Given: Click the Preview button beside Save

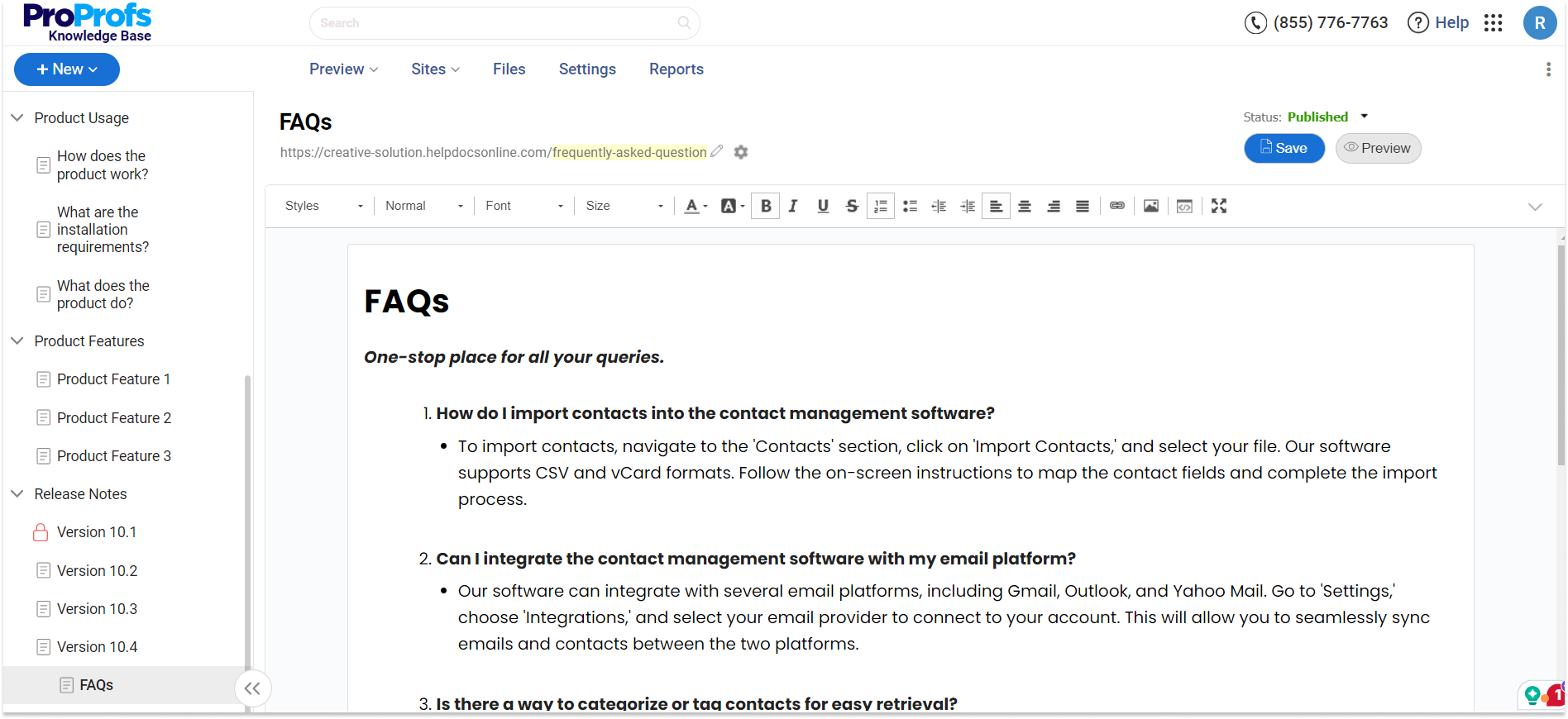Looking at the screenshot, I should [1378, 149].
